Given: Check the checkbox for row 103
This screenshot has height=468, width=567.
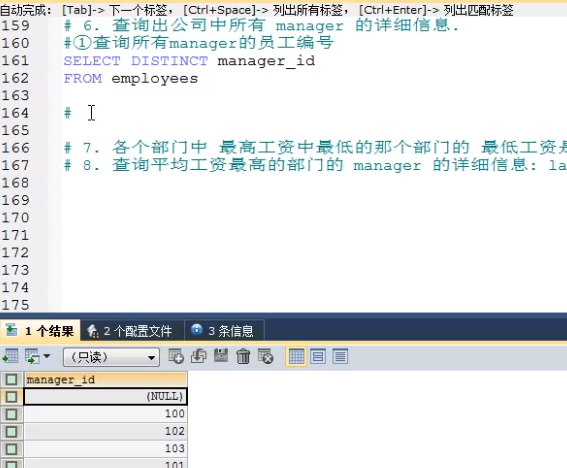Looking at the screenshot, I should pos(12,449).
